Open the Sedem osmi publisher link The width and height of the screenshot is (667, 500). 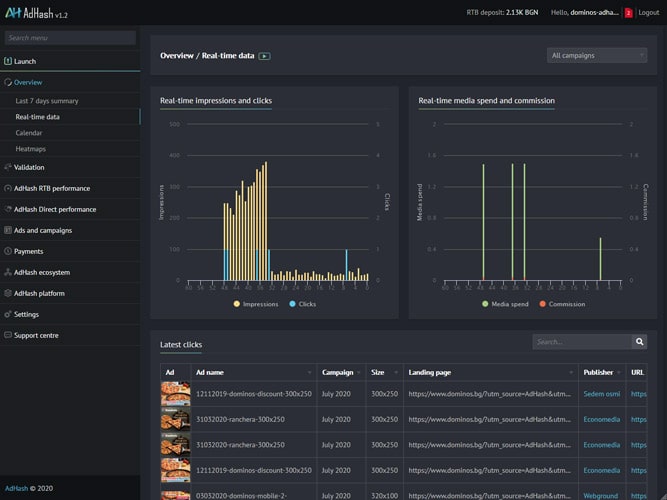point(603,394)
